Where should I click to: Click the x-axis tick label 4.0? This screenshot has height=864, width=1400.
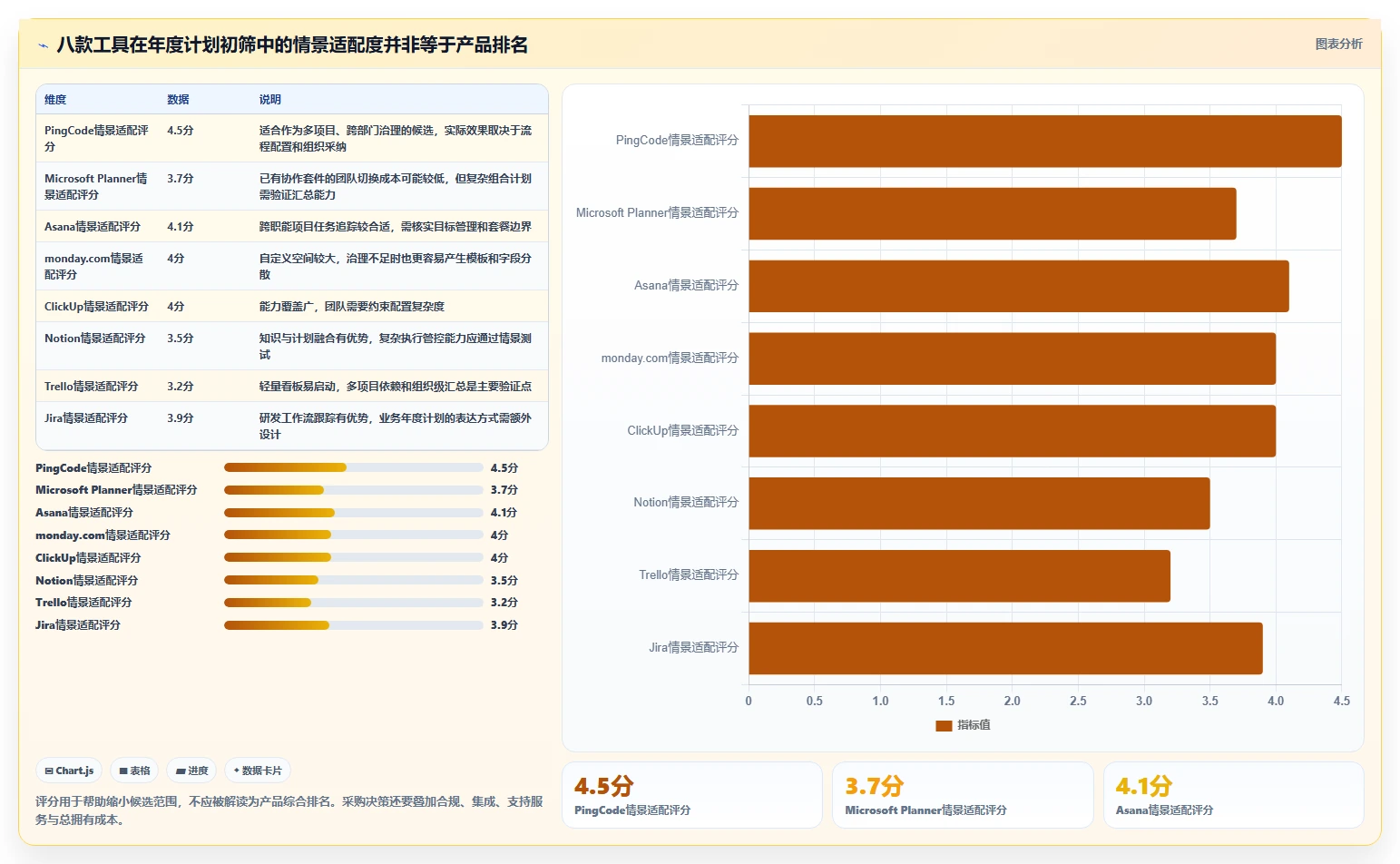coord(1276,702)
